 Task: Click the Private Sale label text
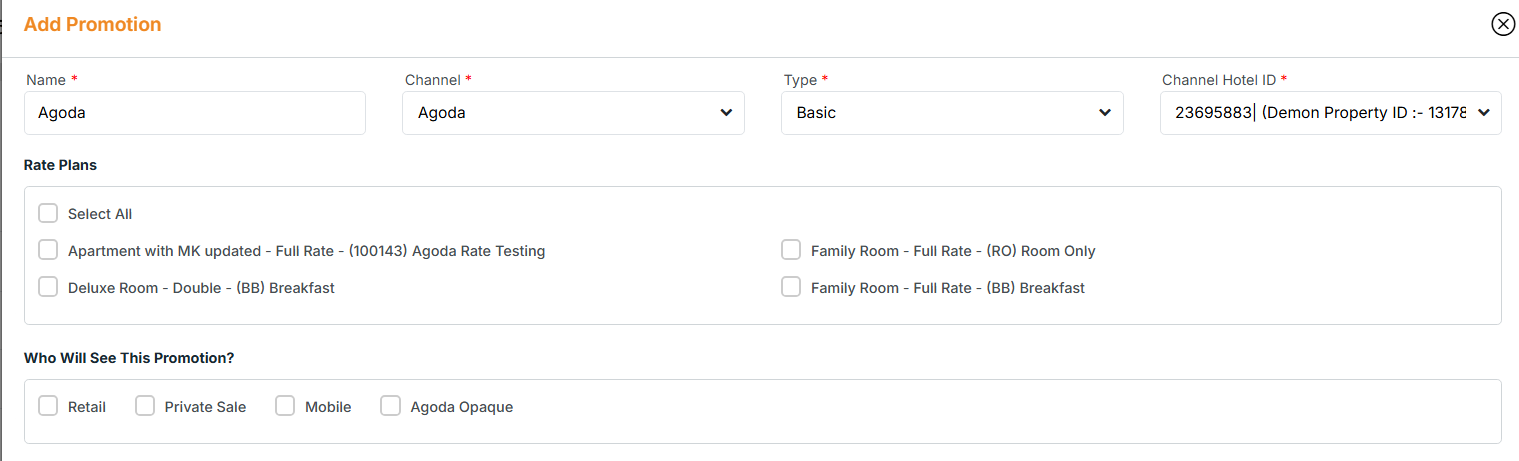[x=205, y=407]
